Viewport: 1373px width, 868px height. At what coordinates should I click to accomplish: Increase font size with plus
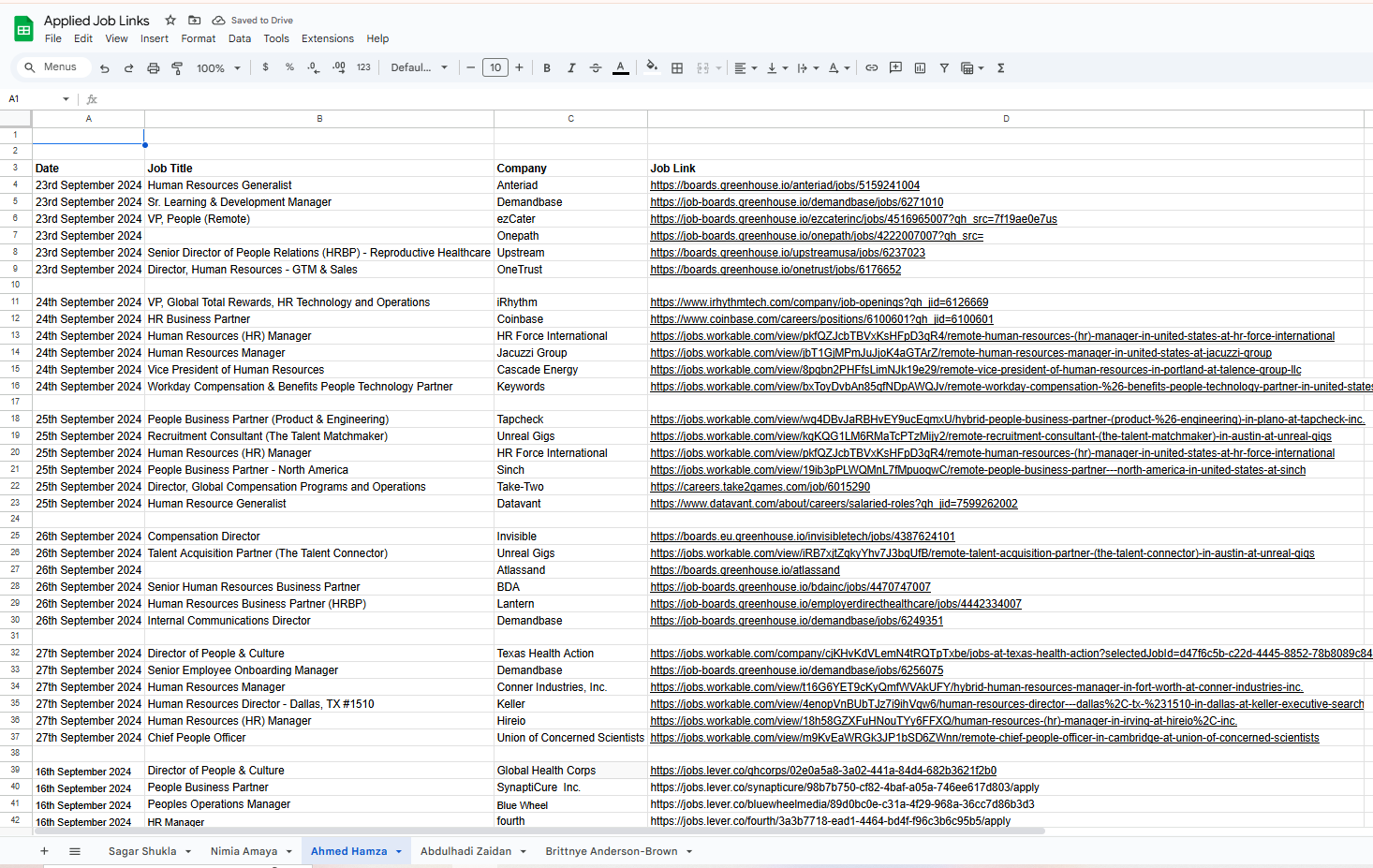(x=520, y=67)
